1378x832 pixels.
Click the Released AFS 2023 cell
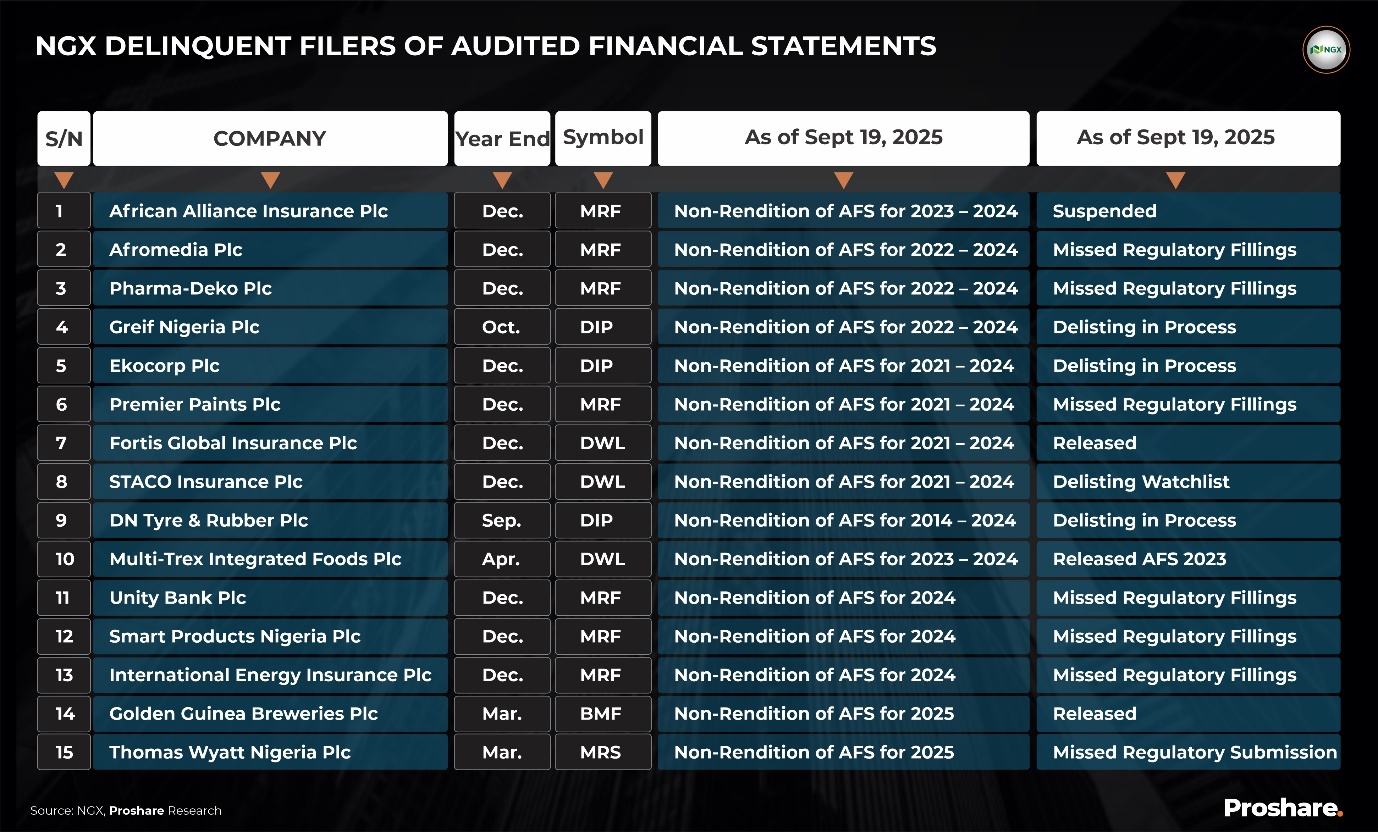coord(1139,559)
